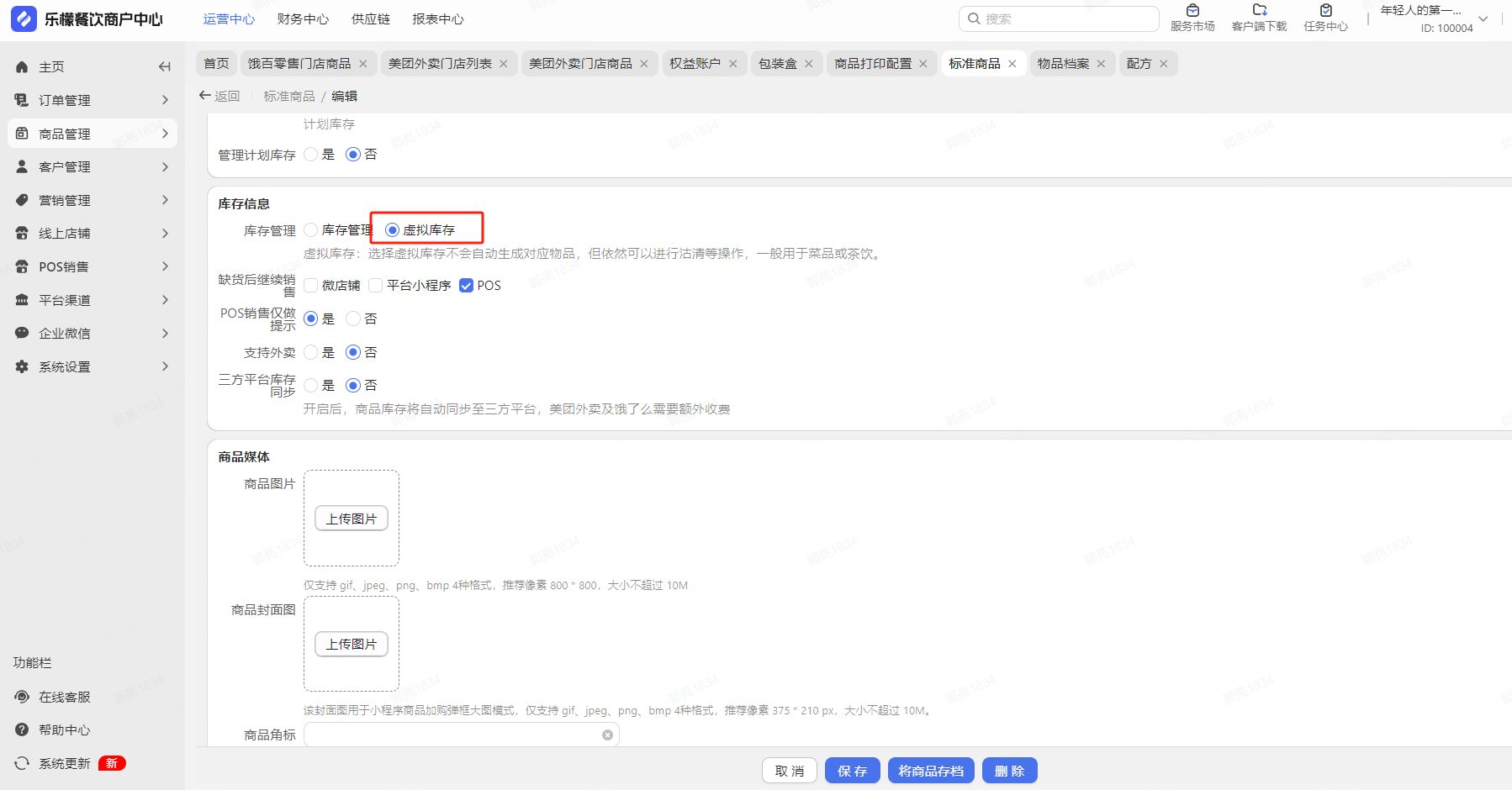
Task: Click the 企业微信 chat icon
Action: pyautogui.click(x=22, y=333)
